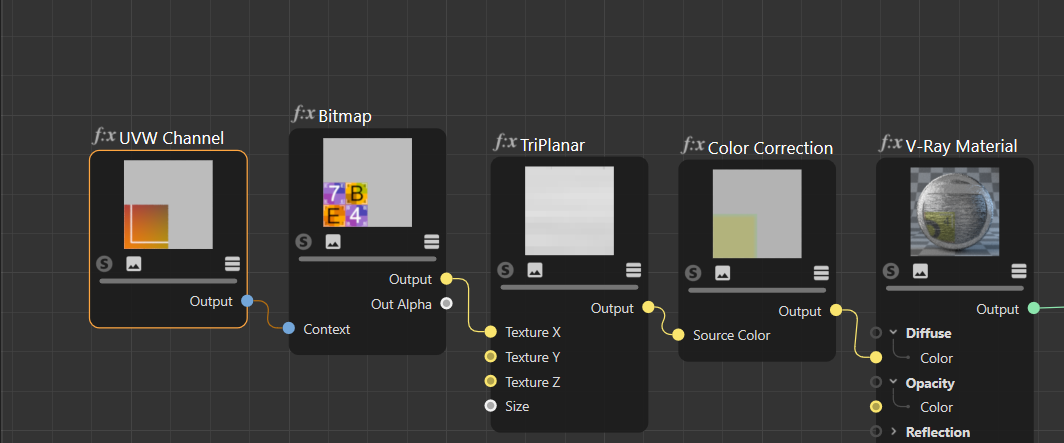The height and width of the screenshot is (443, 1064).
Task: Expand the Reflection section in V-Ray Material
Action: 893,431
